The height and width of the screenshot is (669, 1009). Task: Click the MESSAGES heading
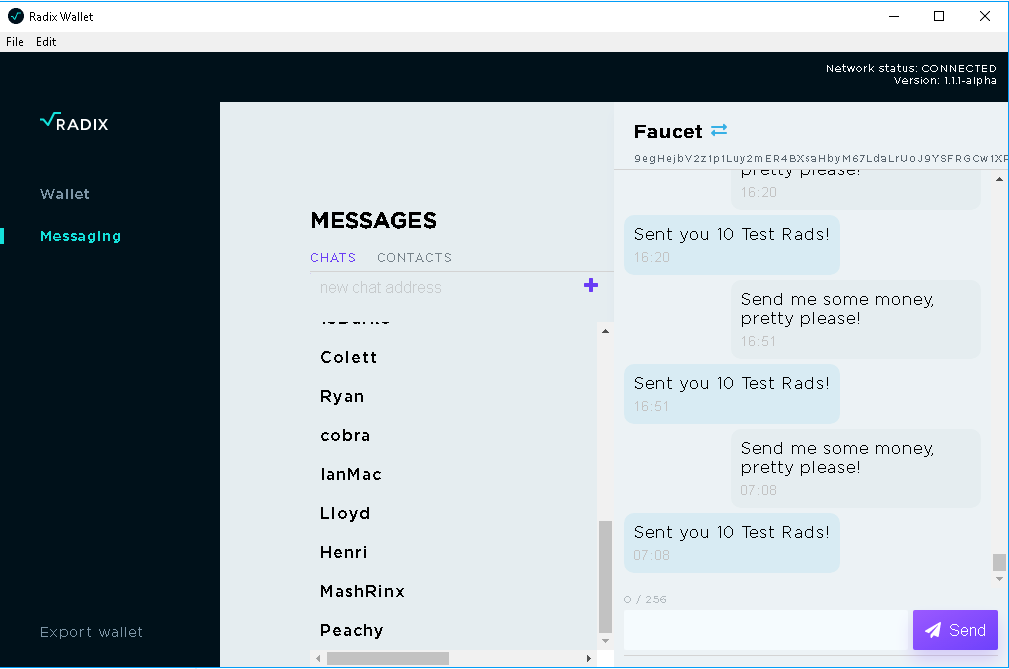[373, 221]
